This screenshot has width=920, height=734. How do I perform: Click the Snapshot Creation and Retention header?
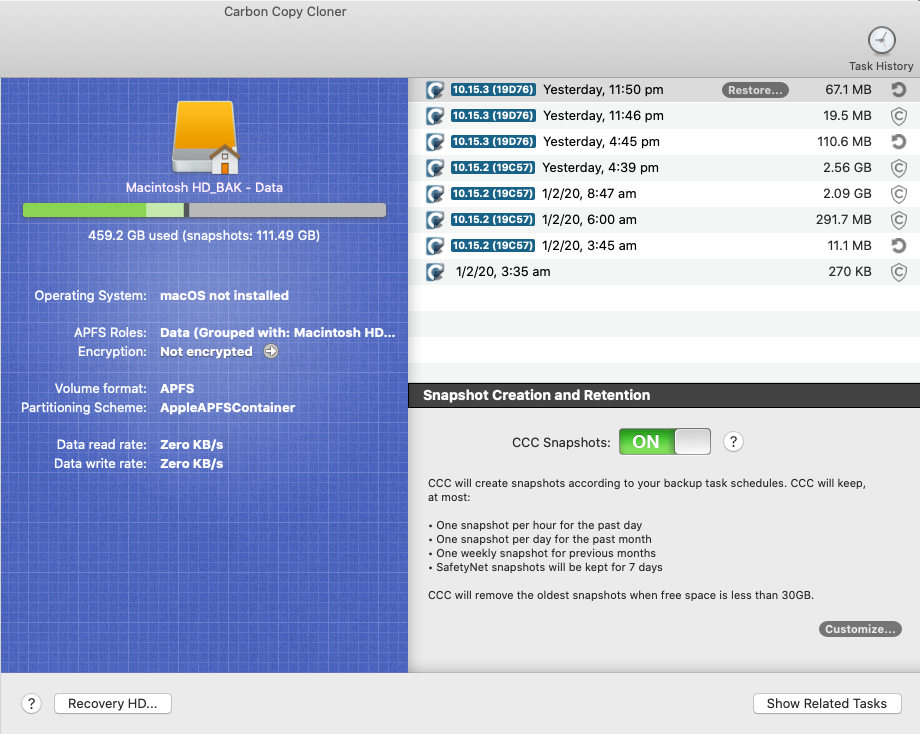pos(536,395)
